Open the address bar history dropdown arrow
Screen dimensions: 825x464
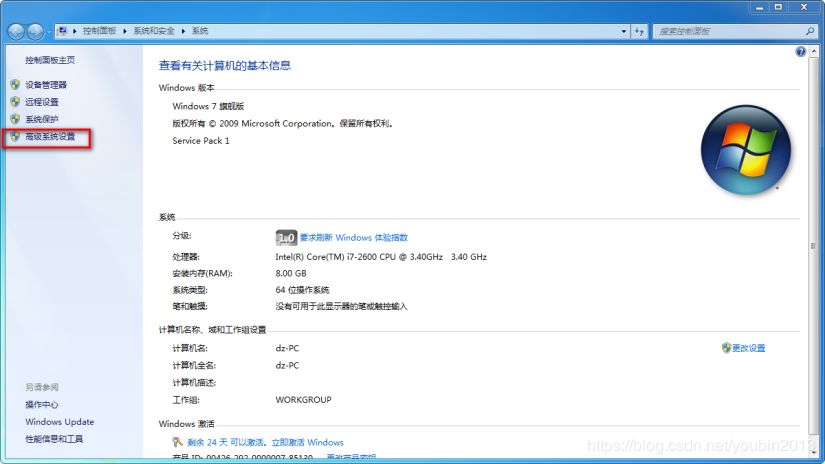point(623,31)
